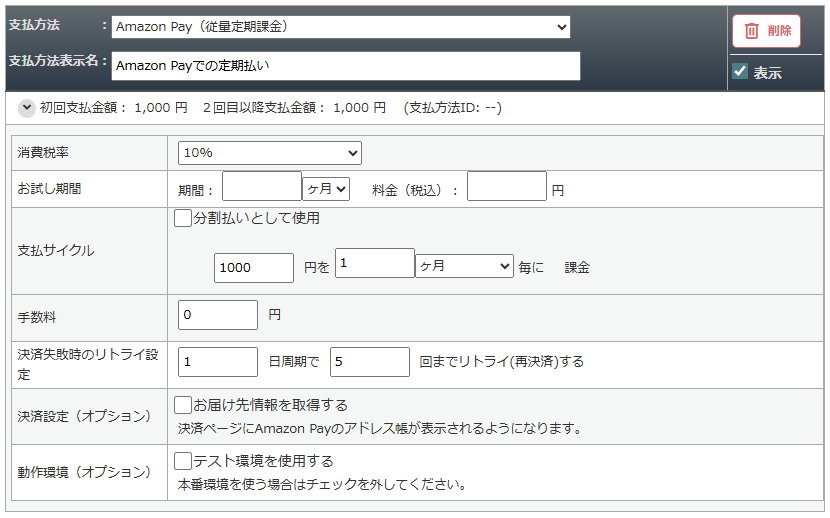Click the お試し期間 period input field
This screenshot has width=830, height=518.
[261, 187]
